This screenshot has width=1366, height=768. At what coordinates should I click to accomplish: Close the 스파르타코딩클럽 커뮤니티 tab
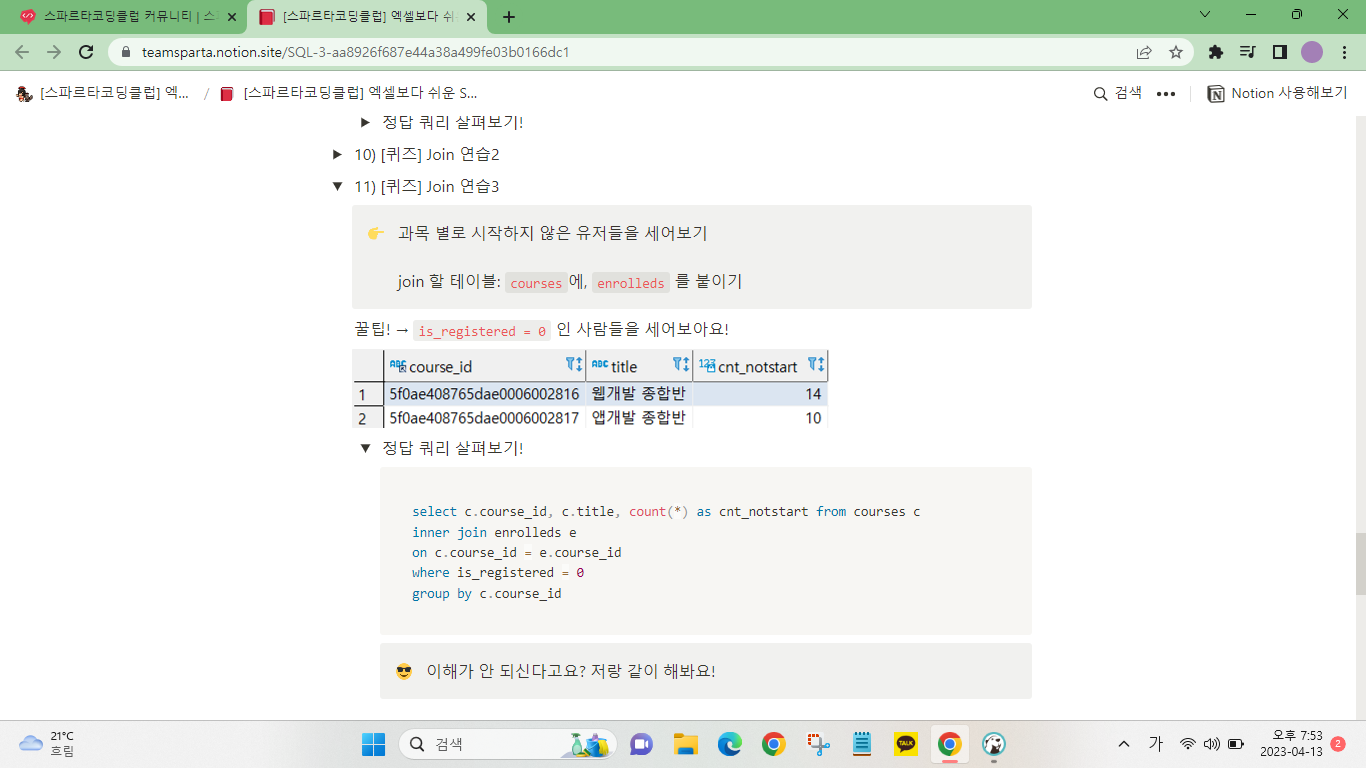[x=231, y=17]
